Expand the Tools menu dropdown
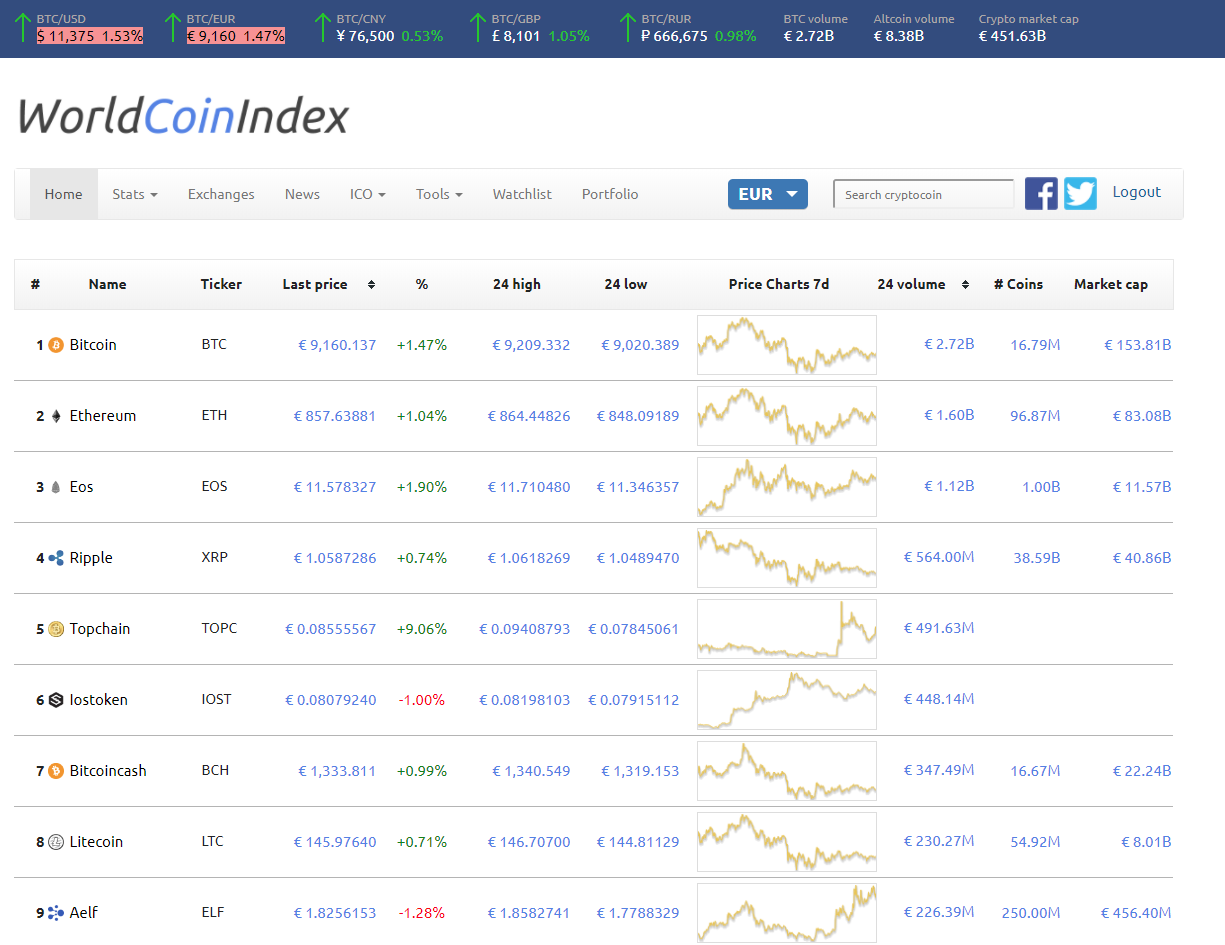Screen dimensions: 1225x945 click(439, 194)
